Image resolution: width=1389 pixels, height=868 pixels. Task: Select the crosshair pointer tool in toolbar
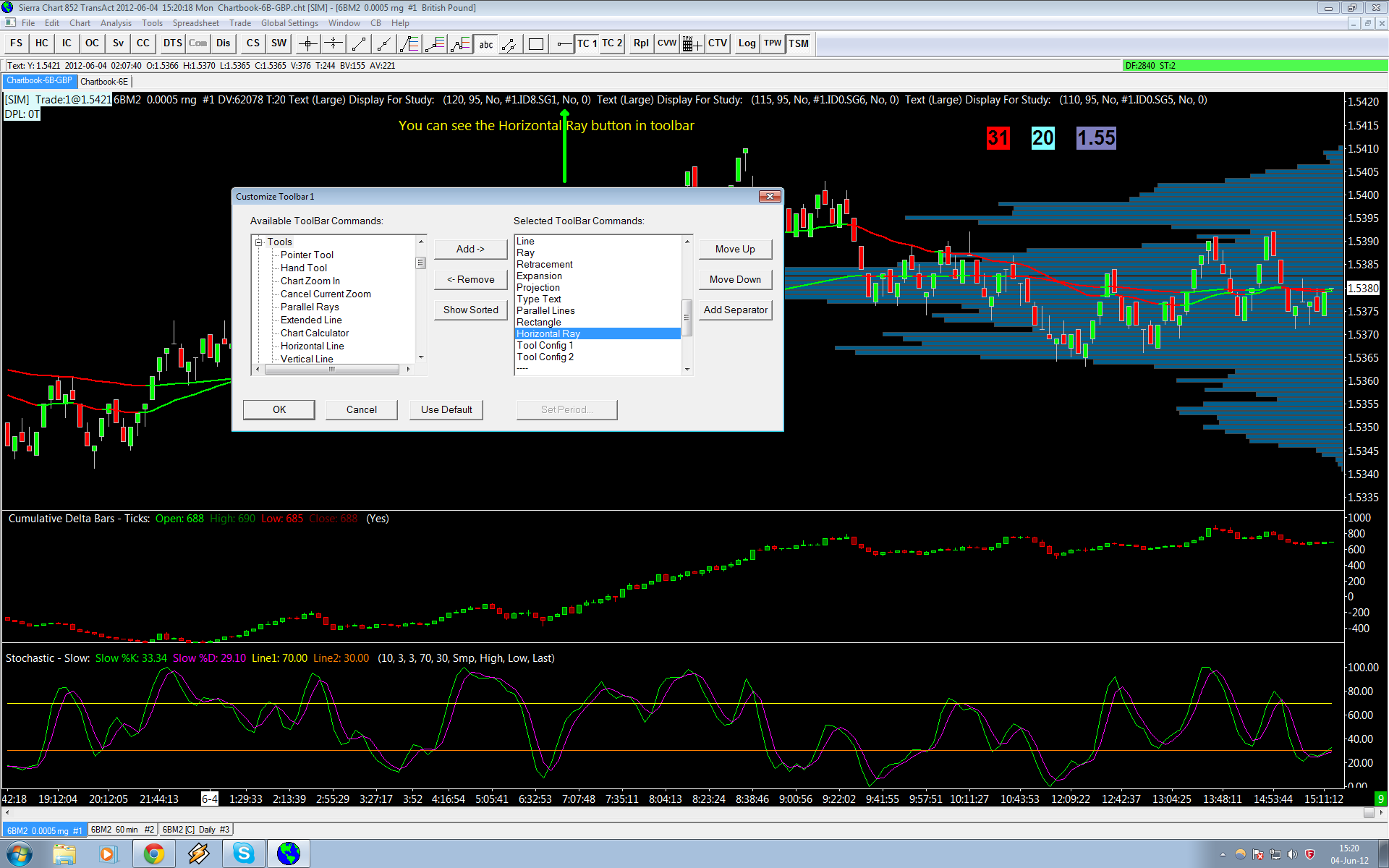point(308,43)
